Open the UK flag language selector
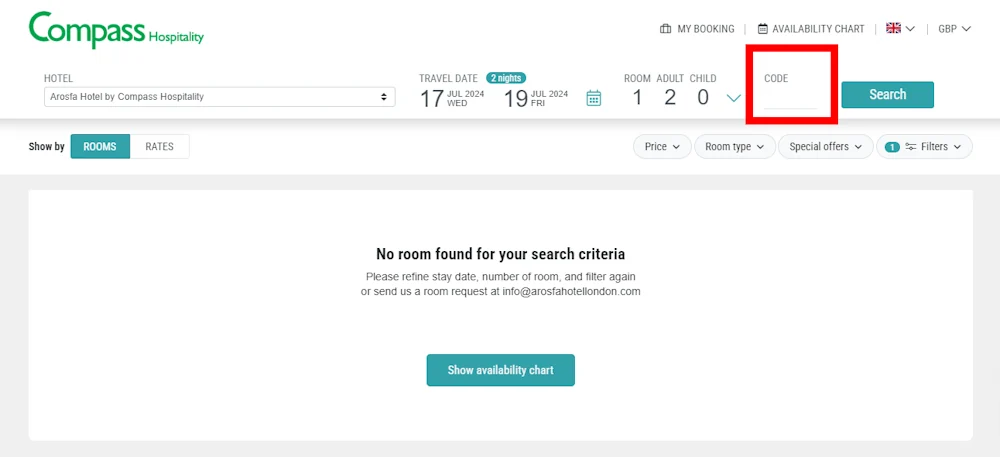1000x457 pixels. tap(900, 29)
